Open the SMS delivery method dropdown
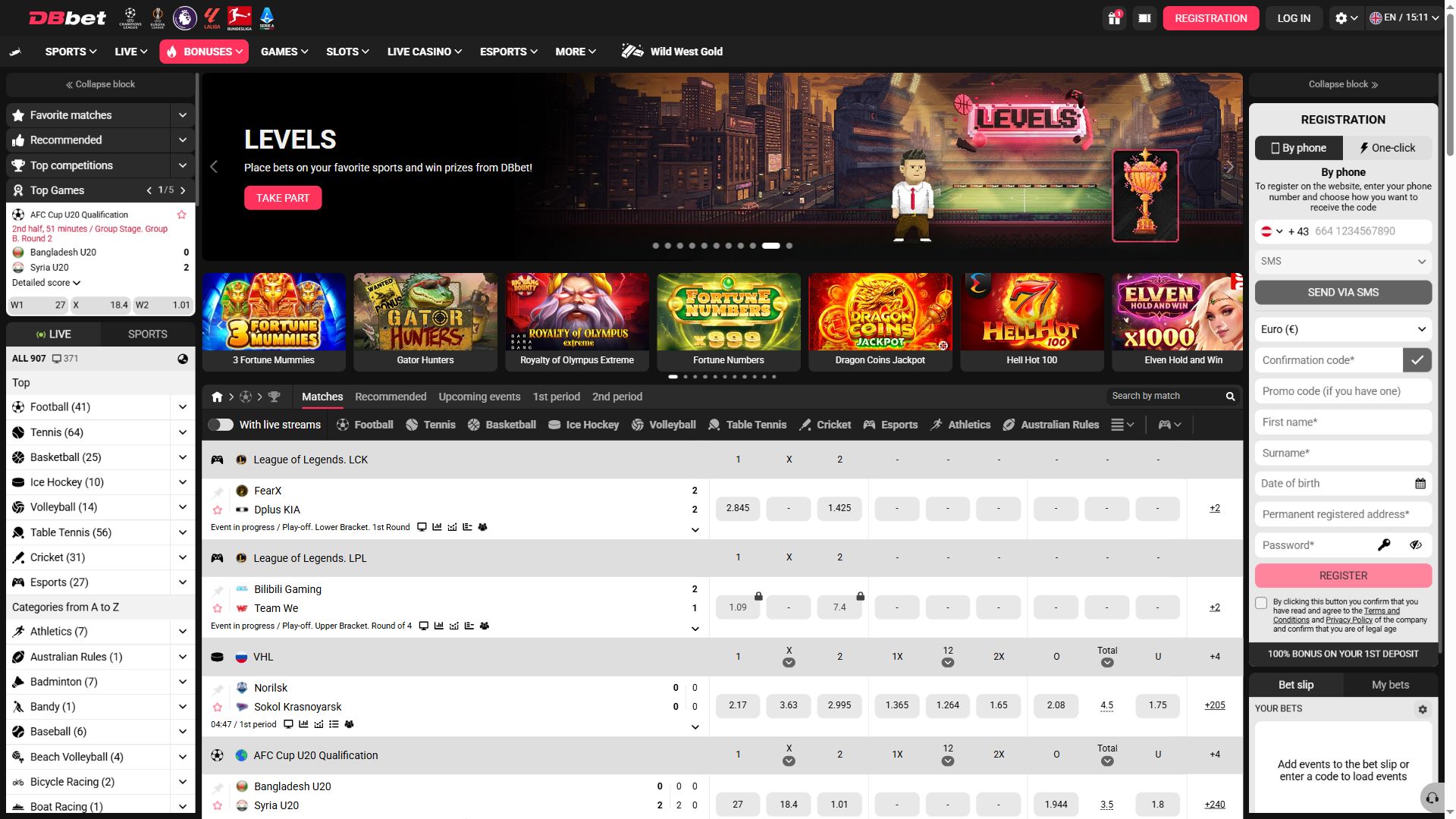Image resolution: width=1456 pixels, height=819 pixels. click(1343, 261)
